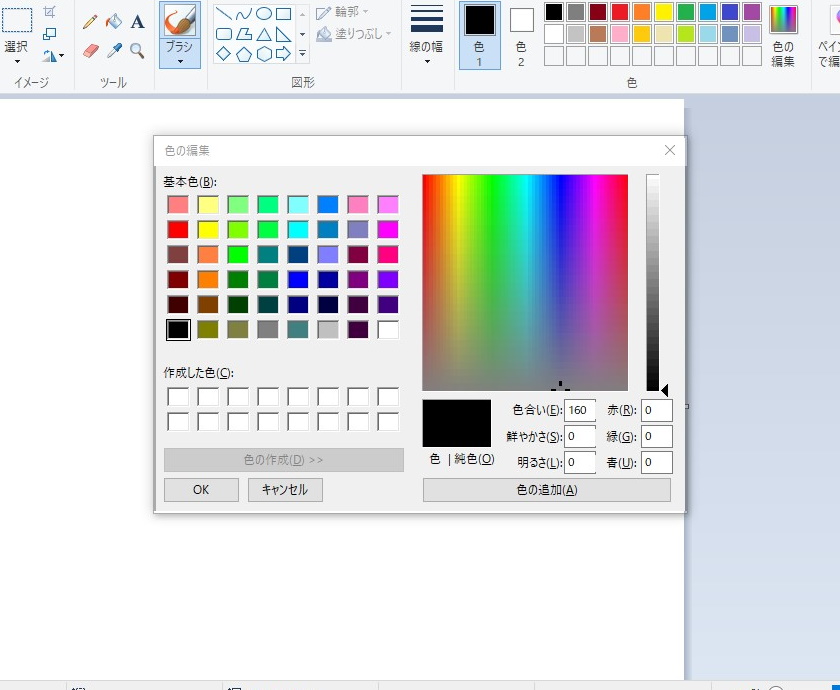Insert an Oval from the shapes gallery
Viewport: 840px width, 690px height.
tap(264, 15)
